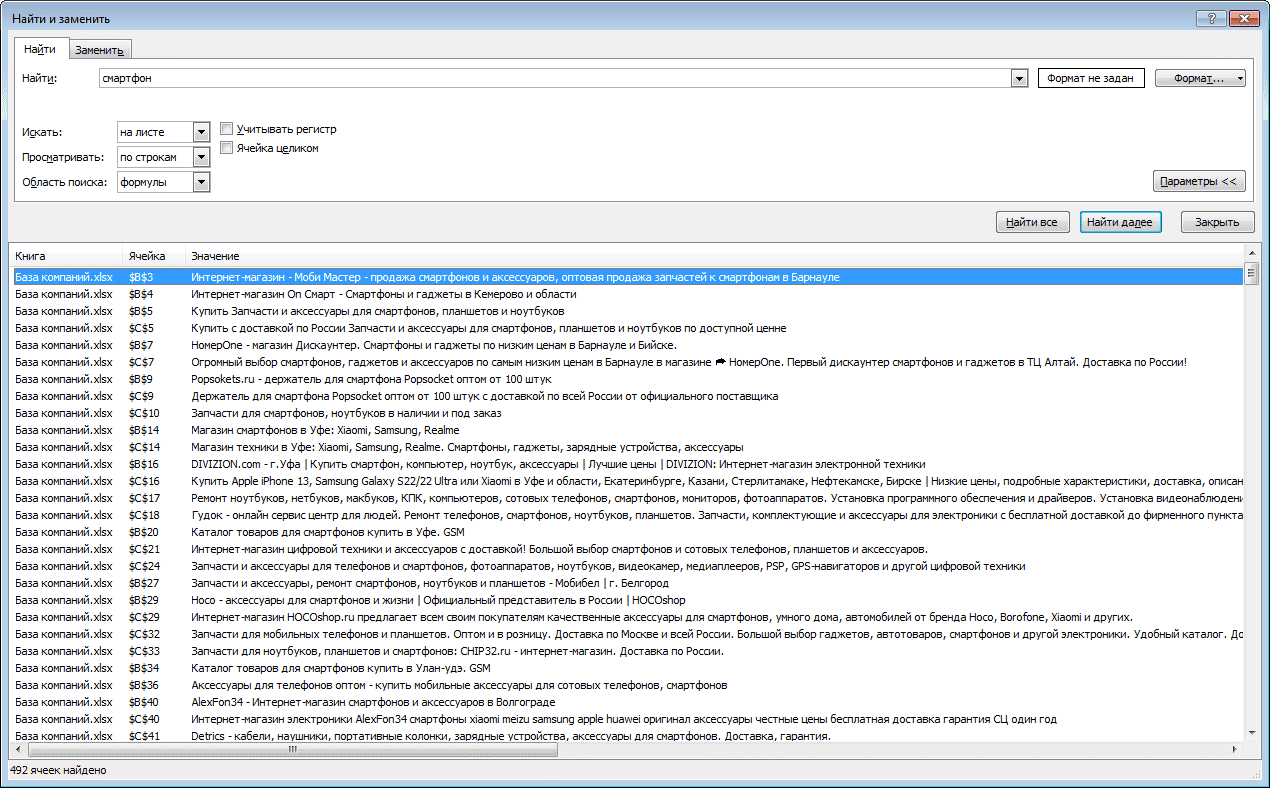Click the Закрыть button

click(x=1218, y=222)
